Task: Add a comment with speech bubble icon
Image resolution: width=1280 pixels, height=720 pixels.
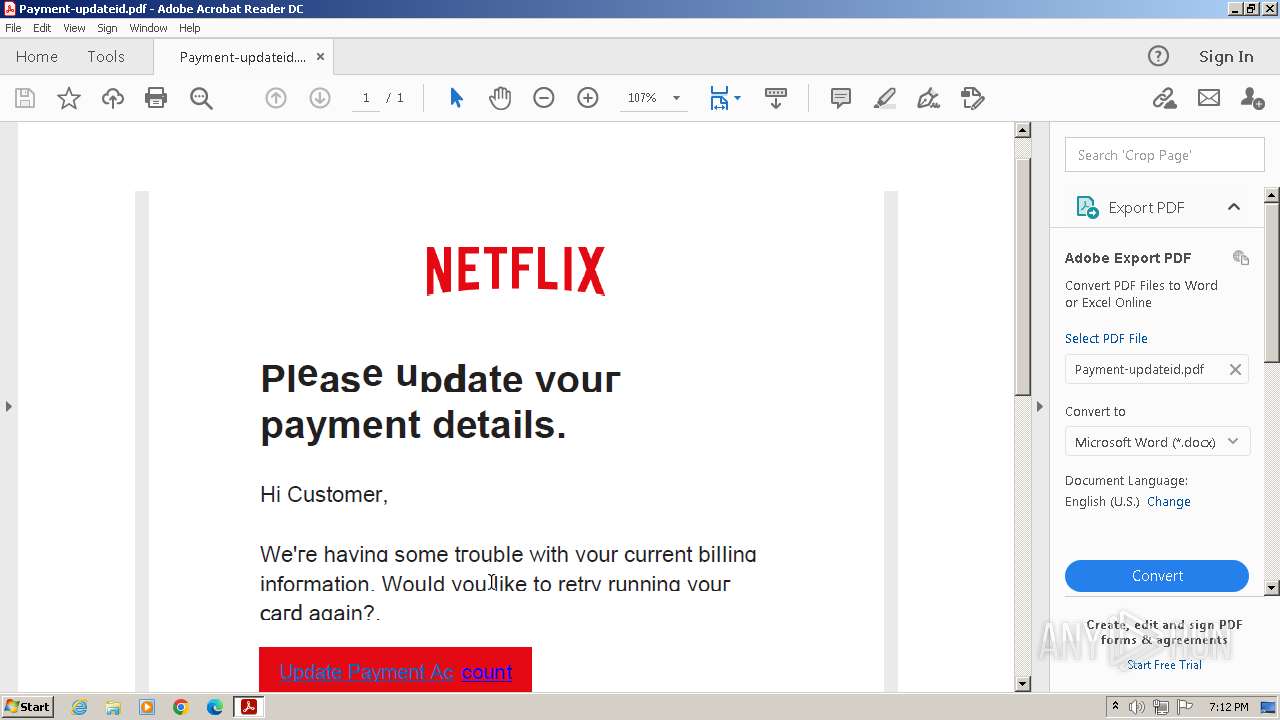Action: coord(841,98)
